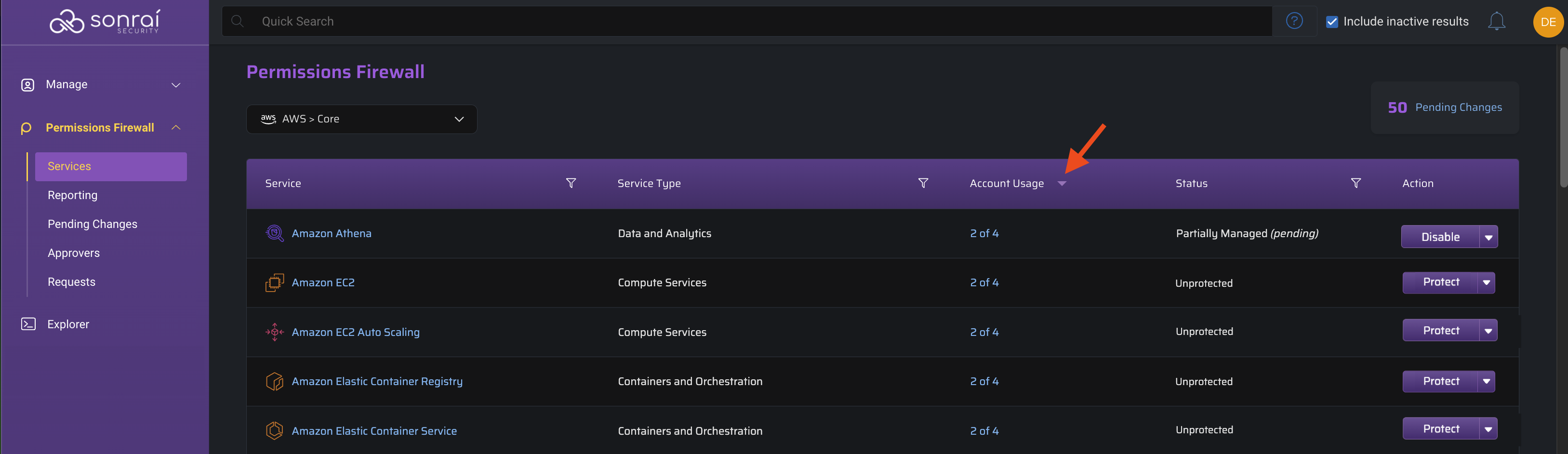Click 2 of 4 for Elastic Container Service
This screenshot has height=454, width=1568.
(x=984, y=430)
